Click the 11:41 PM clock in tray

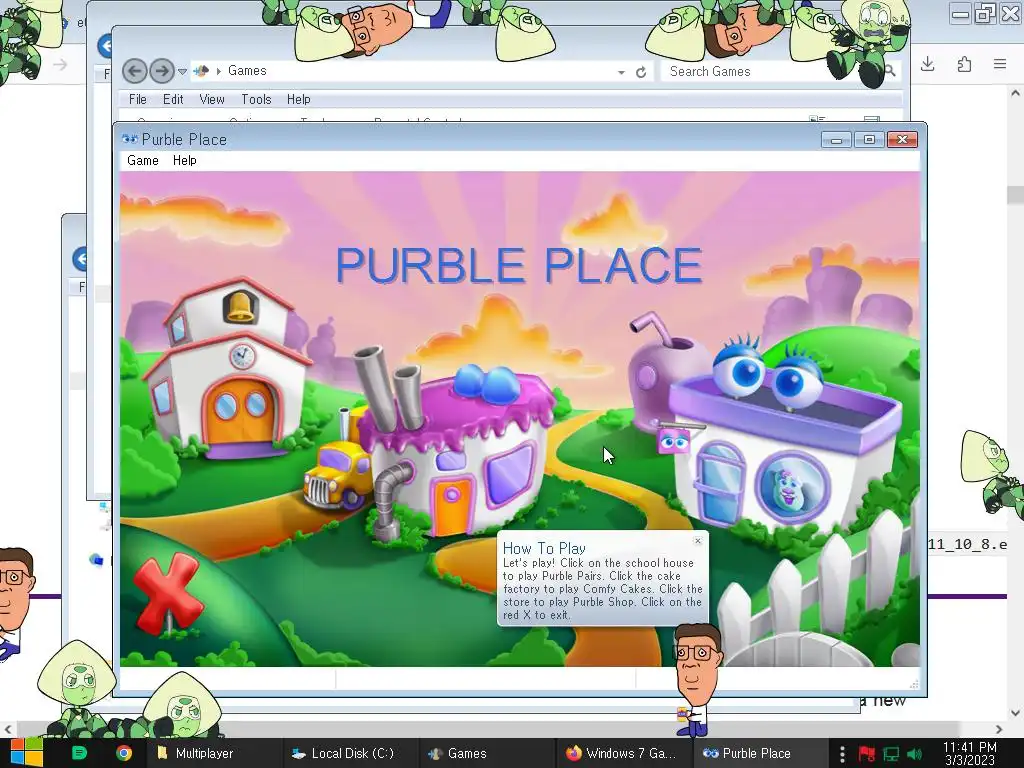tap(970, 753)
